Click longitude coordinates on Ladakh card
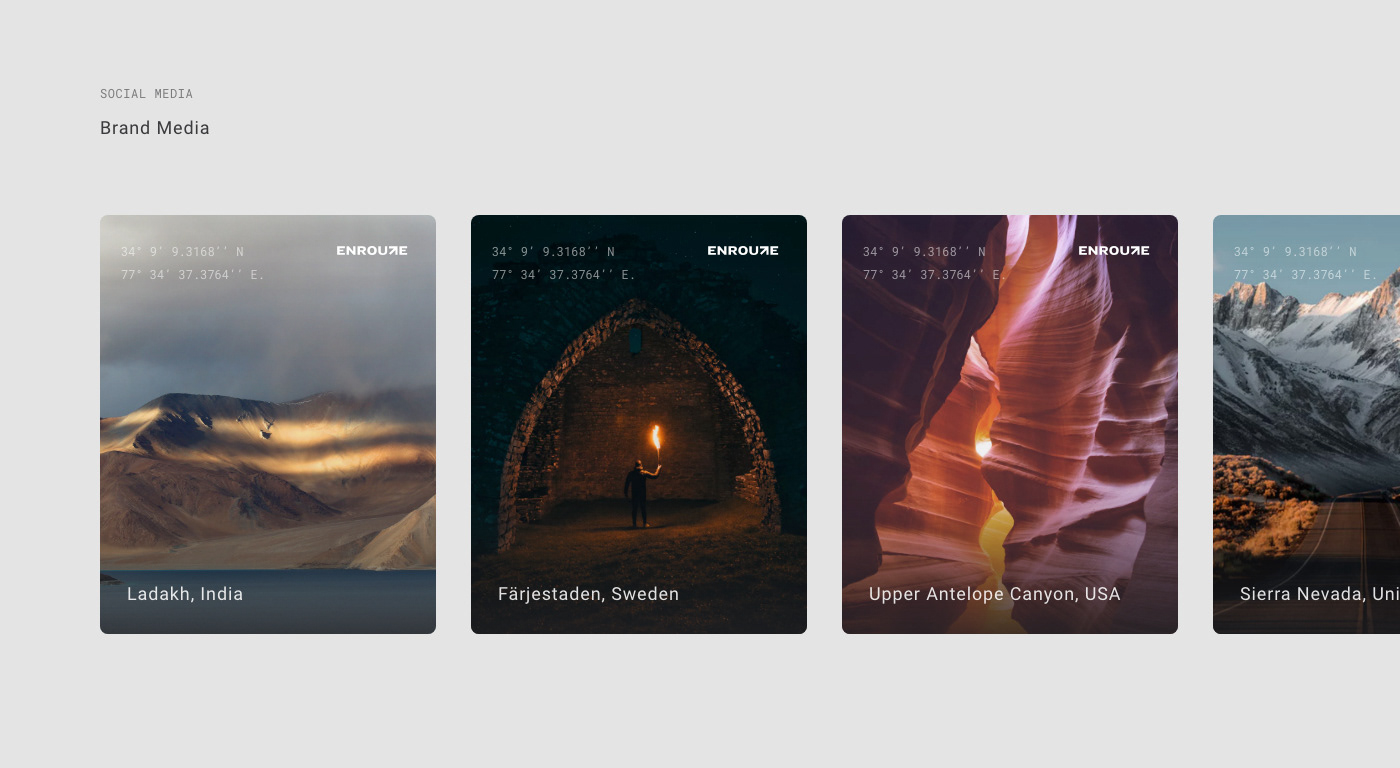 click(x=193, y=275)
